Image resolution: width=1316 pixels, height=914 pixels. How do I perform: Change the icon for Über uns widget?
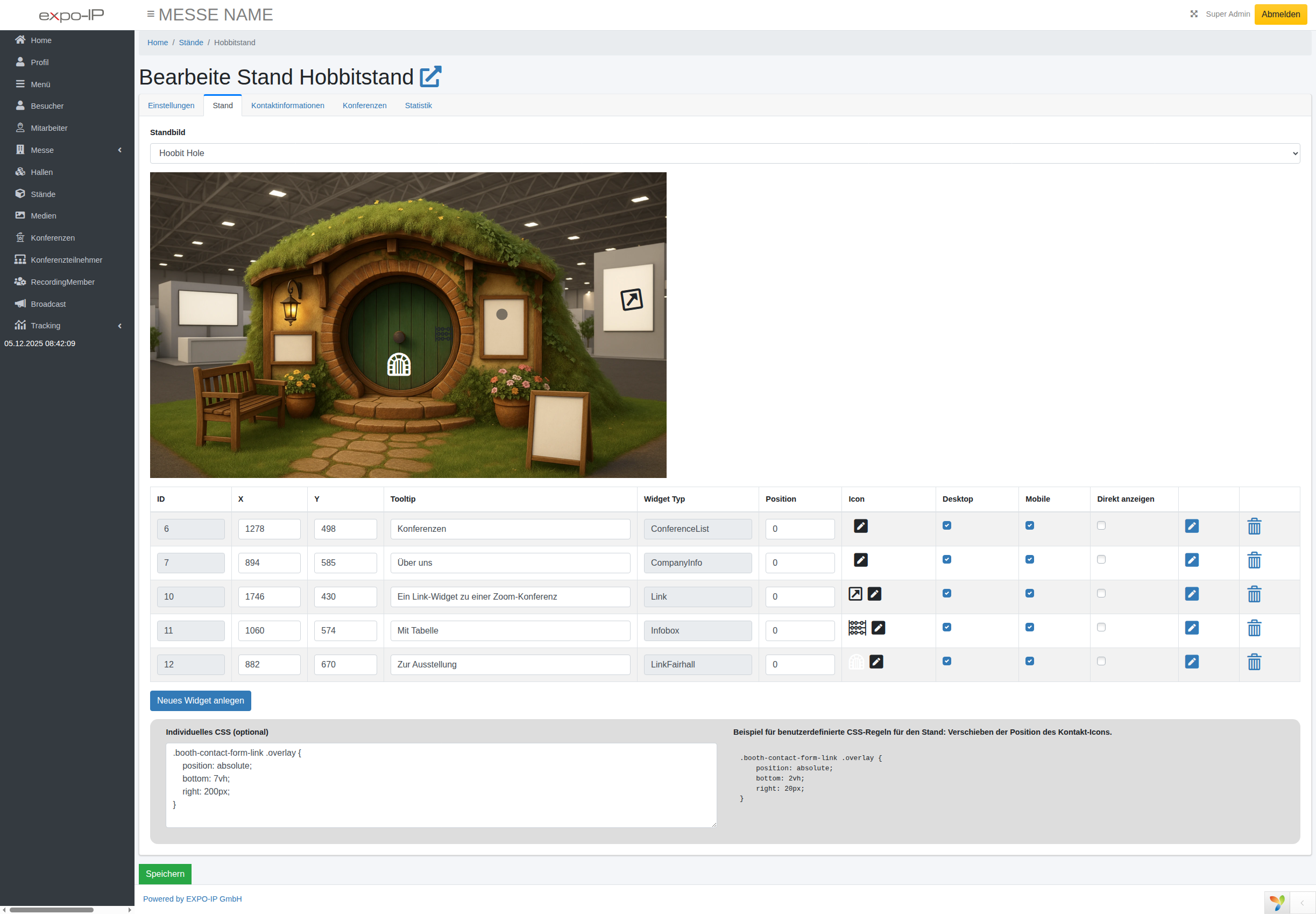860,559
